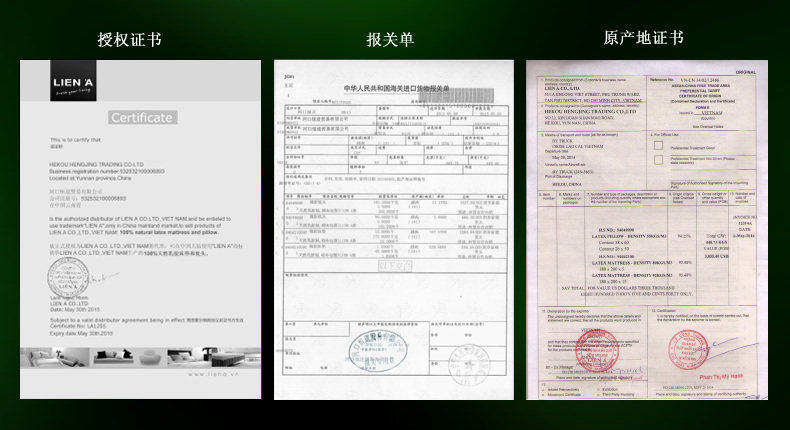Image resolution: width=790 pixels, height=430 pixels.
Task: Click the ORIGINAL mark on origin certificate
Action: click(746, 72)
